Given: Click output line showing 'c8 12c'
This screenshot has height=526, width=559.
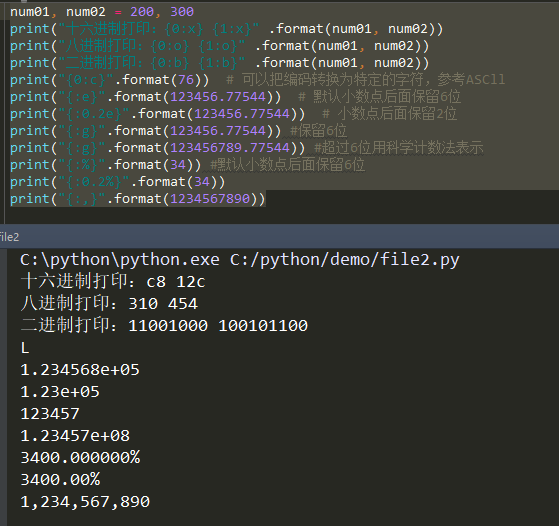Looking at the screenshot, I should pos(113,282).
